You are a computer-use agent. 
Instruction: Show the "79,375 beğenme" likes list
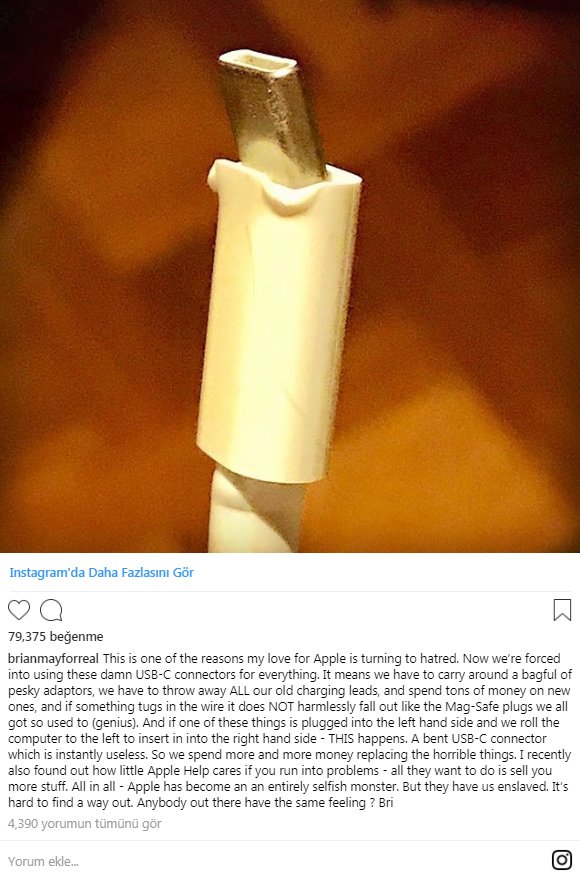point(56,636)
